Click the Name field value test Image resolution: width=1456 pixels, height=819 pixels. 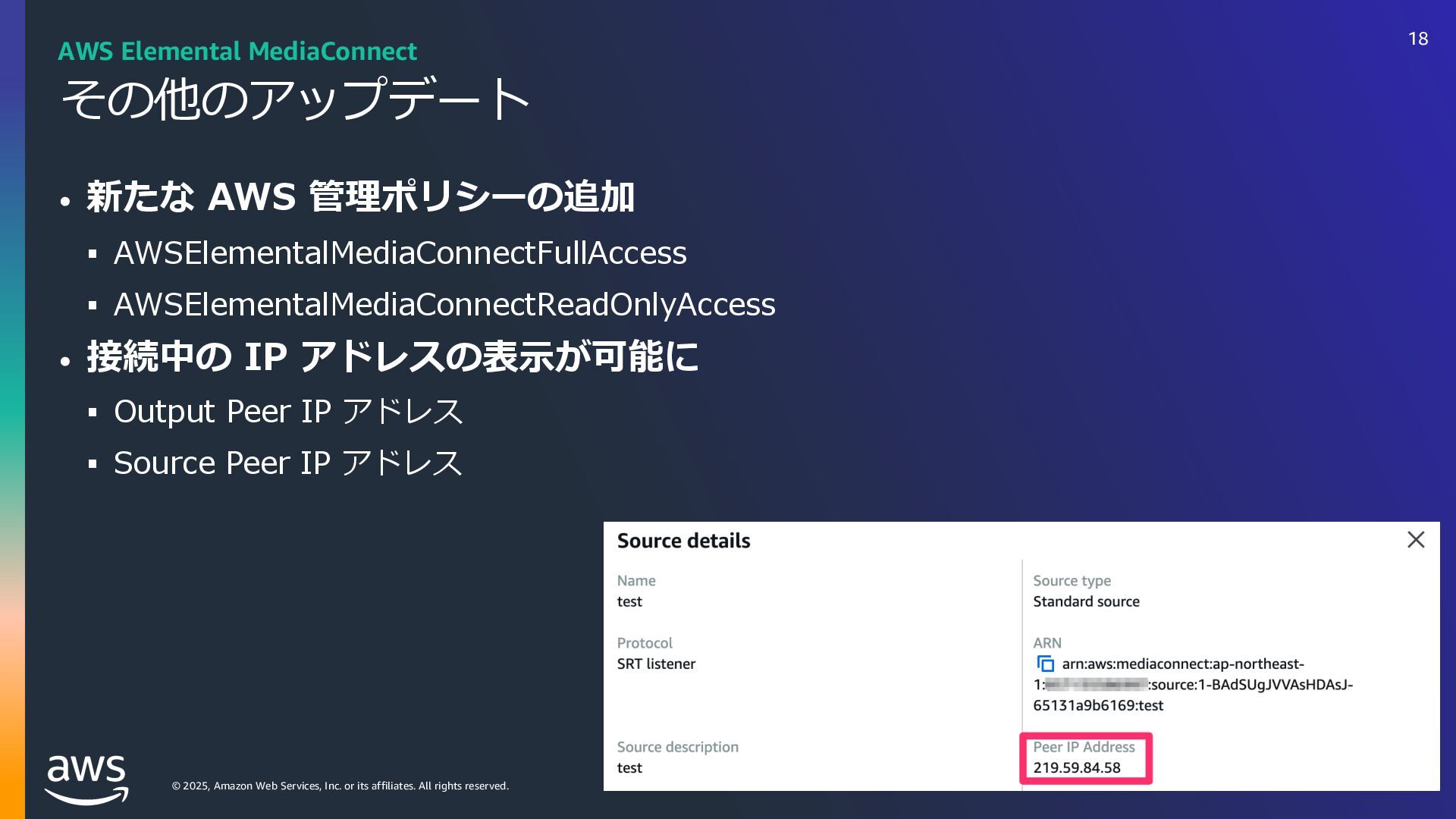coord(629,601)
